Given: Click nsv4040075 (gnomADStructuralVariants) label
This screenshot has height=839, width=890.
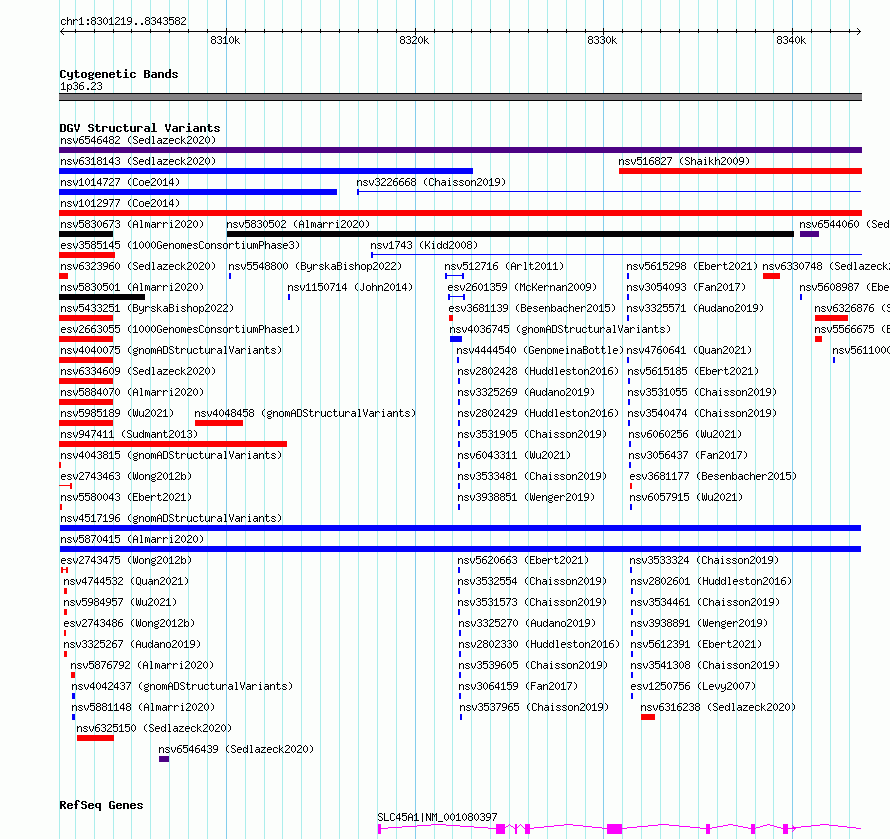Looking at the screenshot, I should [x=171, y=350].
